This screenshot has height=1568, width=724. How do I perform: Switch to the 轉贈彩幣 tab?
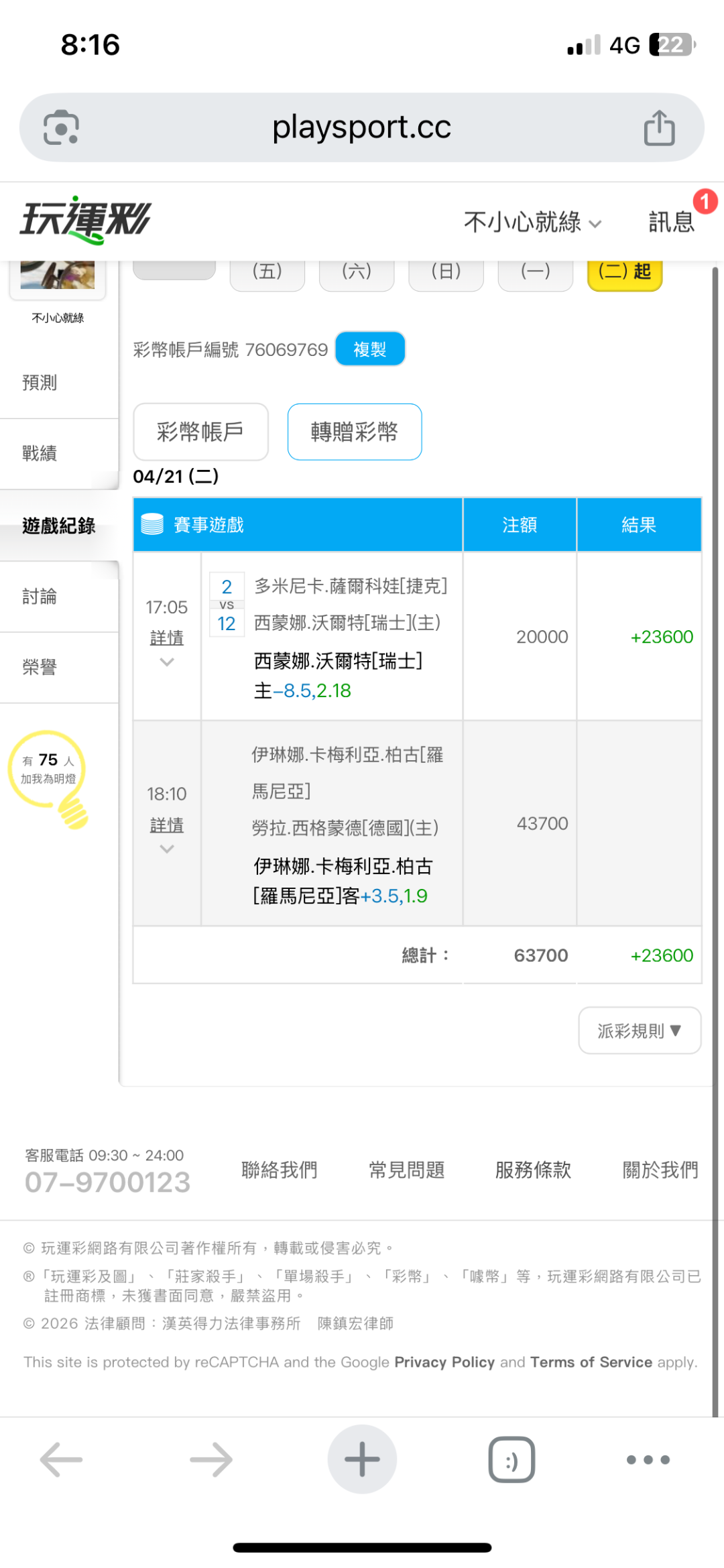355,432
